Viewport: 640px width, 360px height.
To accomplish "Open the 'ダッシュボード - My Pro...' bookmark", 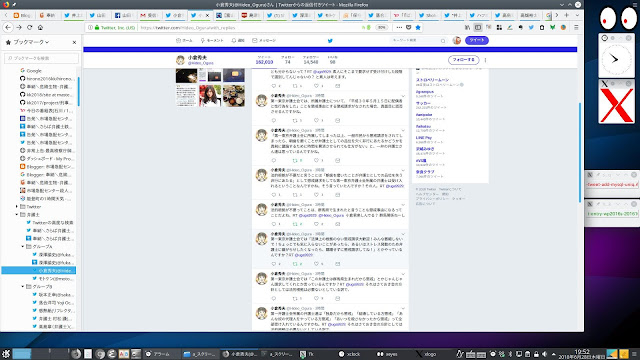I will coord(47,158).
